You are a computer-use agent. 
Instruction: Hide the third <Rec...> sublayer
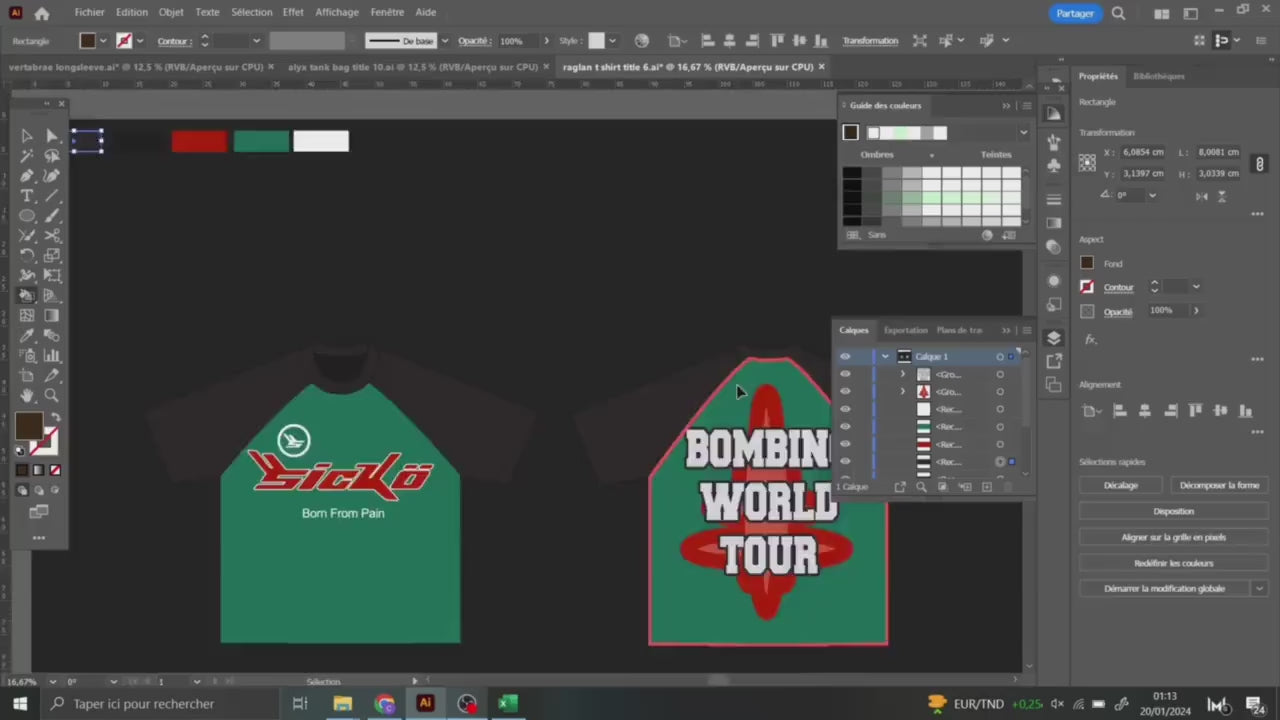click(x=845, y=444)
